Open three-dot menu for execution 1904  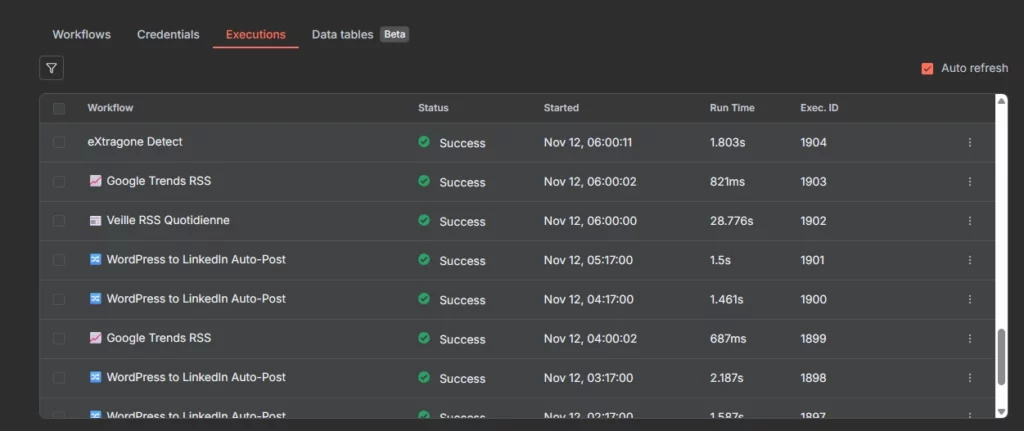click(x=969, y=142)
